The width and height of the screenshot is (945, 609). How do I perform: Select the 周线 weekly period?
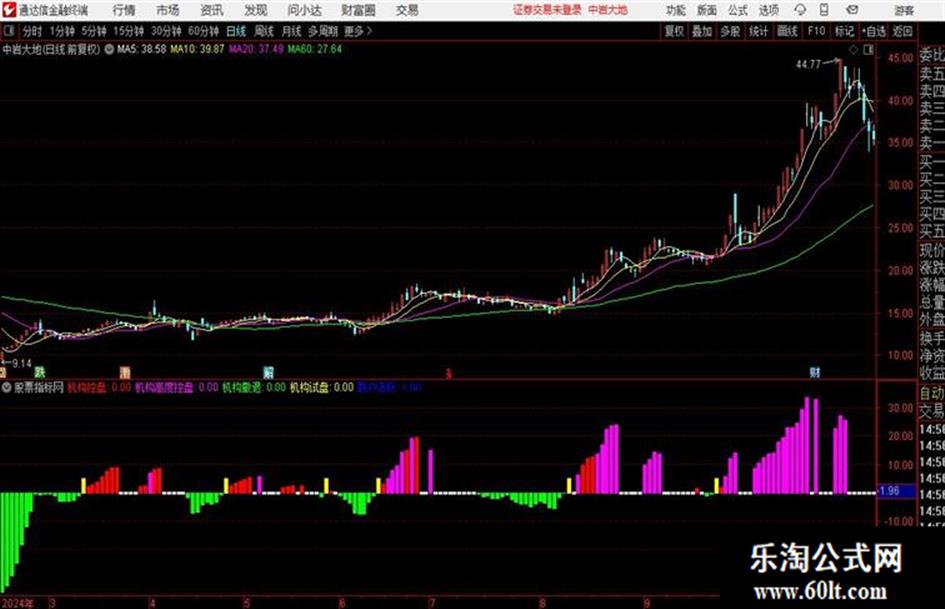point(264,31)
